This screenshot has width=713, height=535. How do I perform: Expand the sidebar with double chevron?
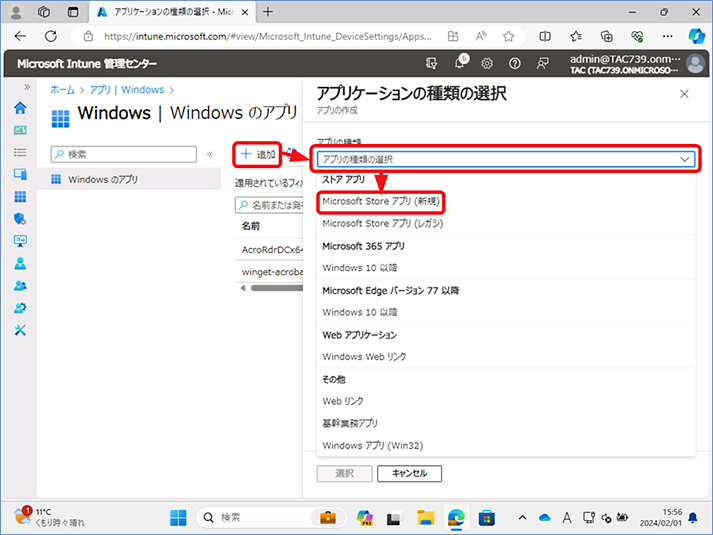[x=27, y=87]
